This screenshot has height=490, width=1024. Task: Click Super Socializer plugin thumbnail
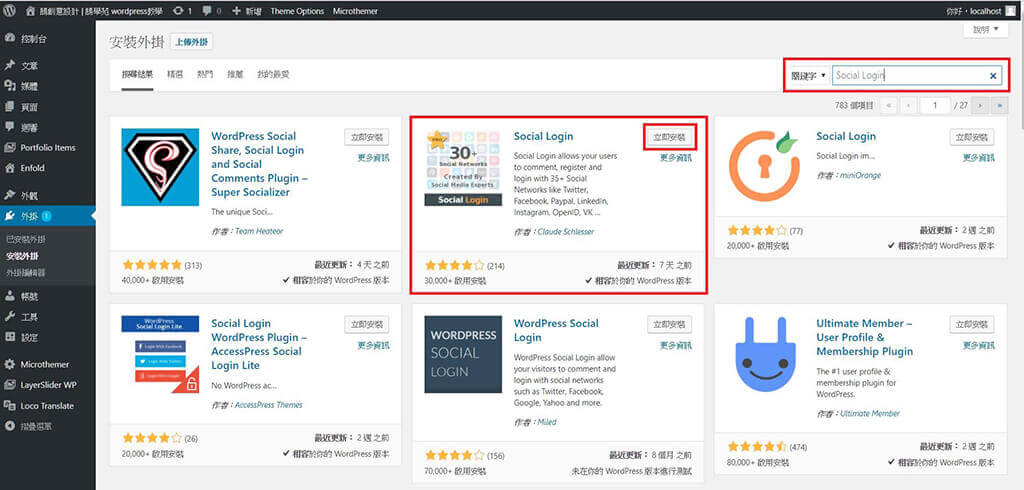[160, 167]
